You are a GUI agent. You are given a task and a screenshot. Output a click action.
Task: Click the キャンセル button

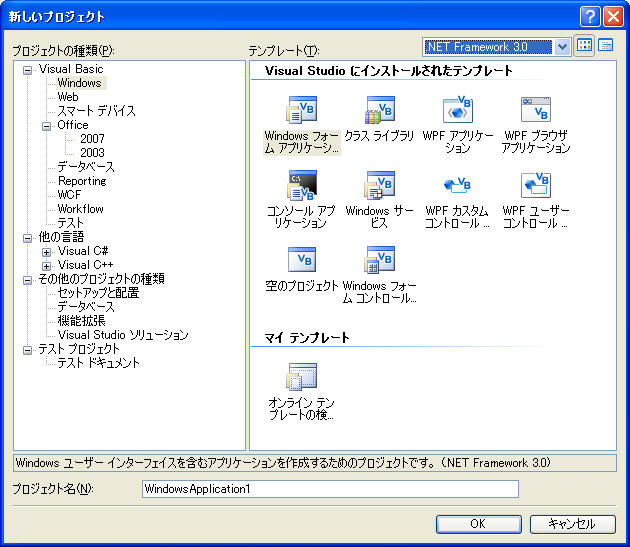tap(573, 524)
